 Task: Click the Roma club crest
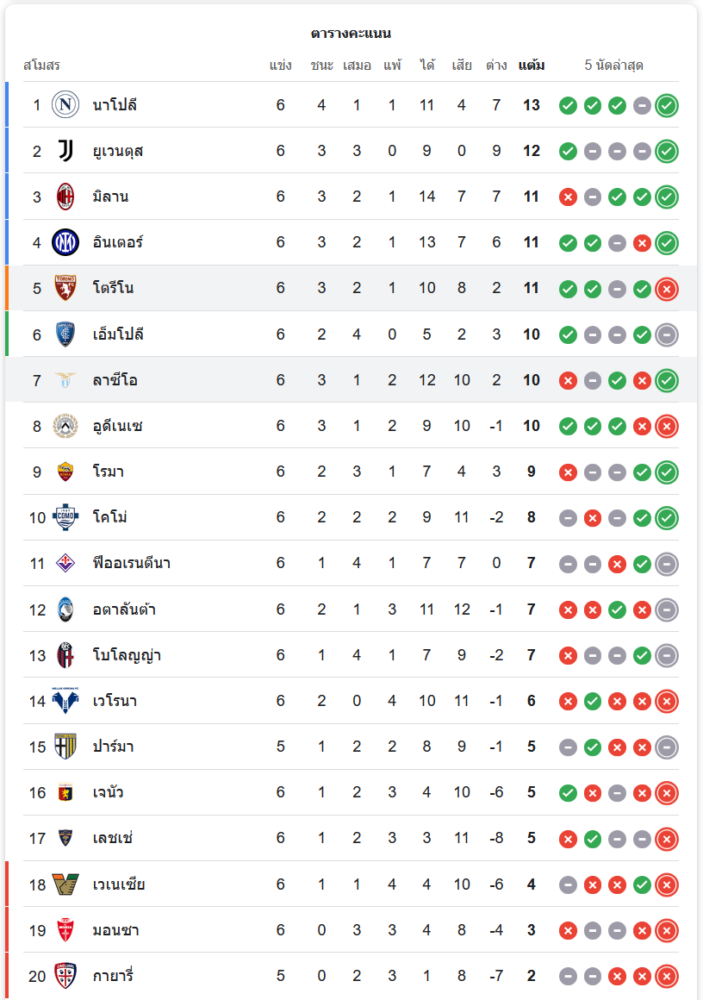[x=65, y=472]
